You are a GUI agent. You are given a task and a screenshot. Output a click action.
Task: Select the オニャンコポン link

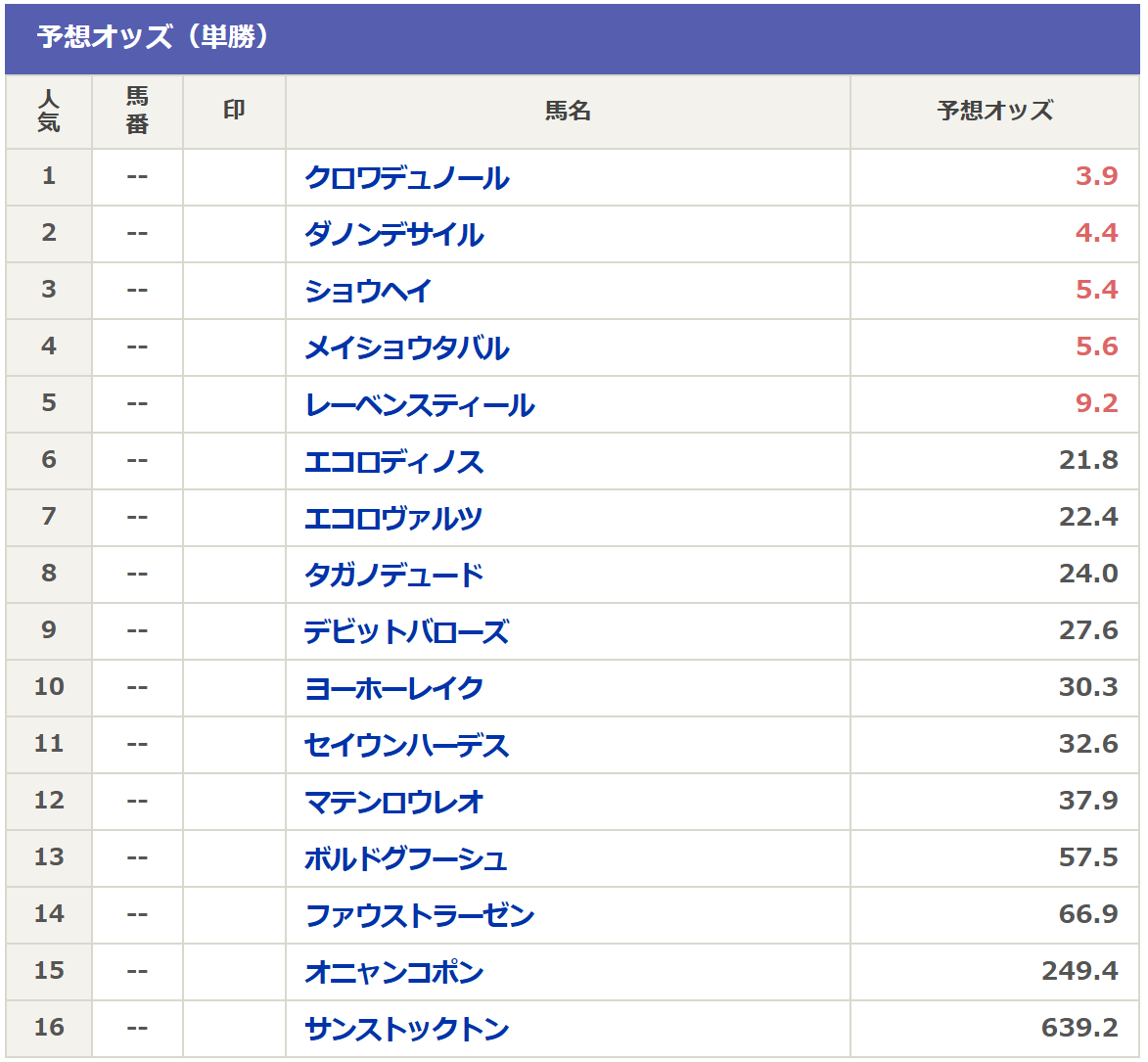[393, 972]
